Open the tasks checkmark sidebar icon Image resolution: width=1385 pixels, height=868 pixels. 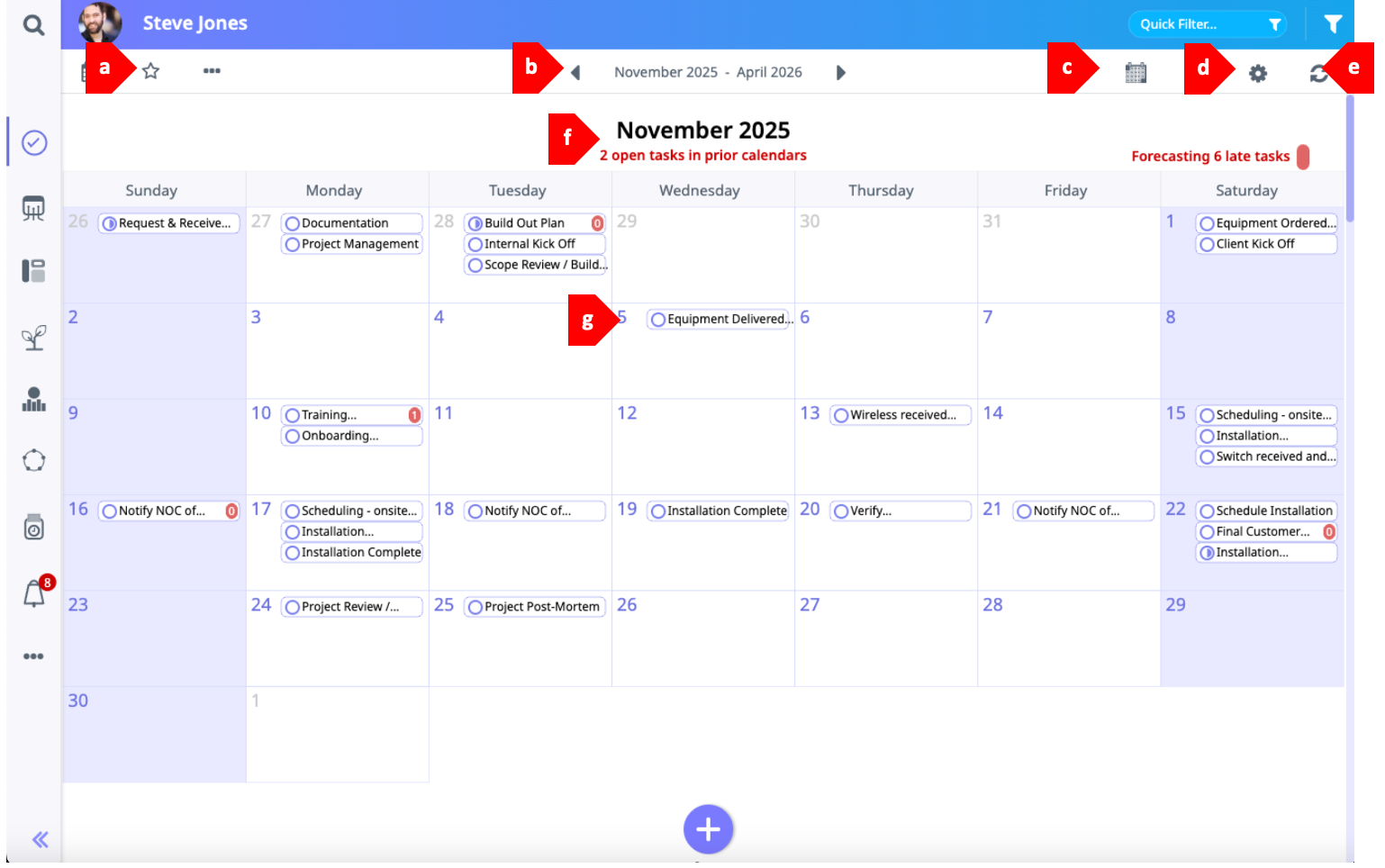tap(34, 142)
